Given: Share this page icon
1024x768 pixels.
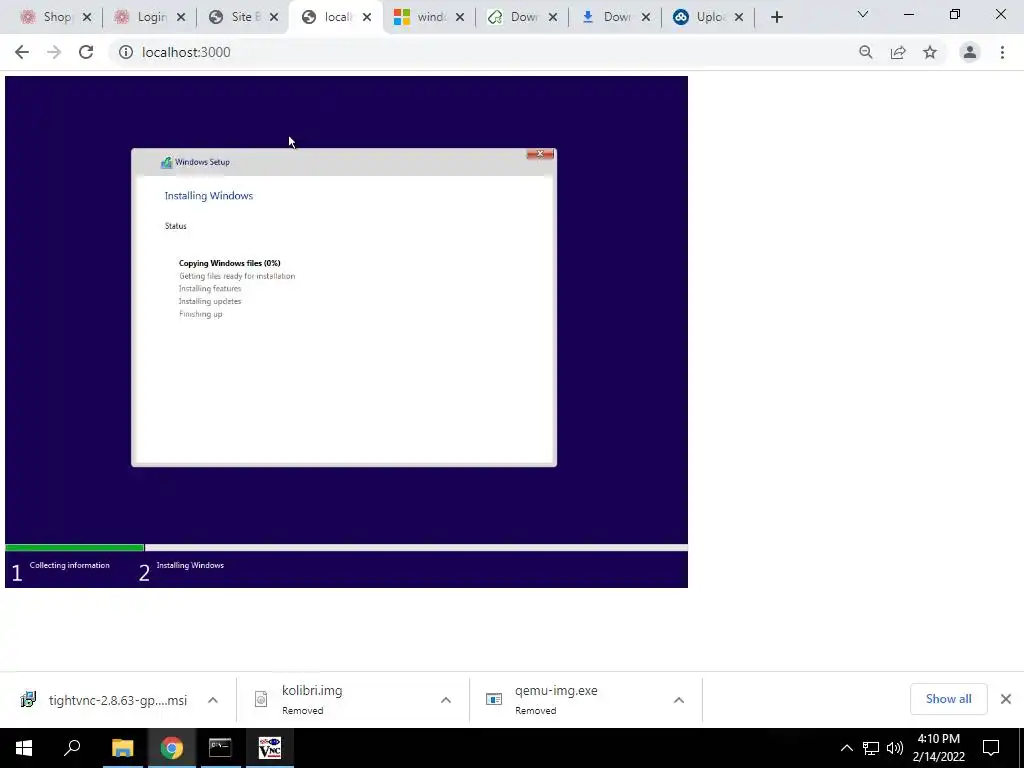Looking at the screenshot, I should coord(898,52).
